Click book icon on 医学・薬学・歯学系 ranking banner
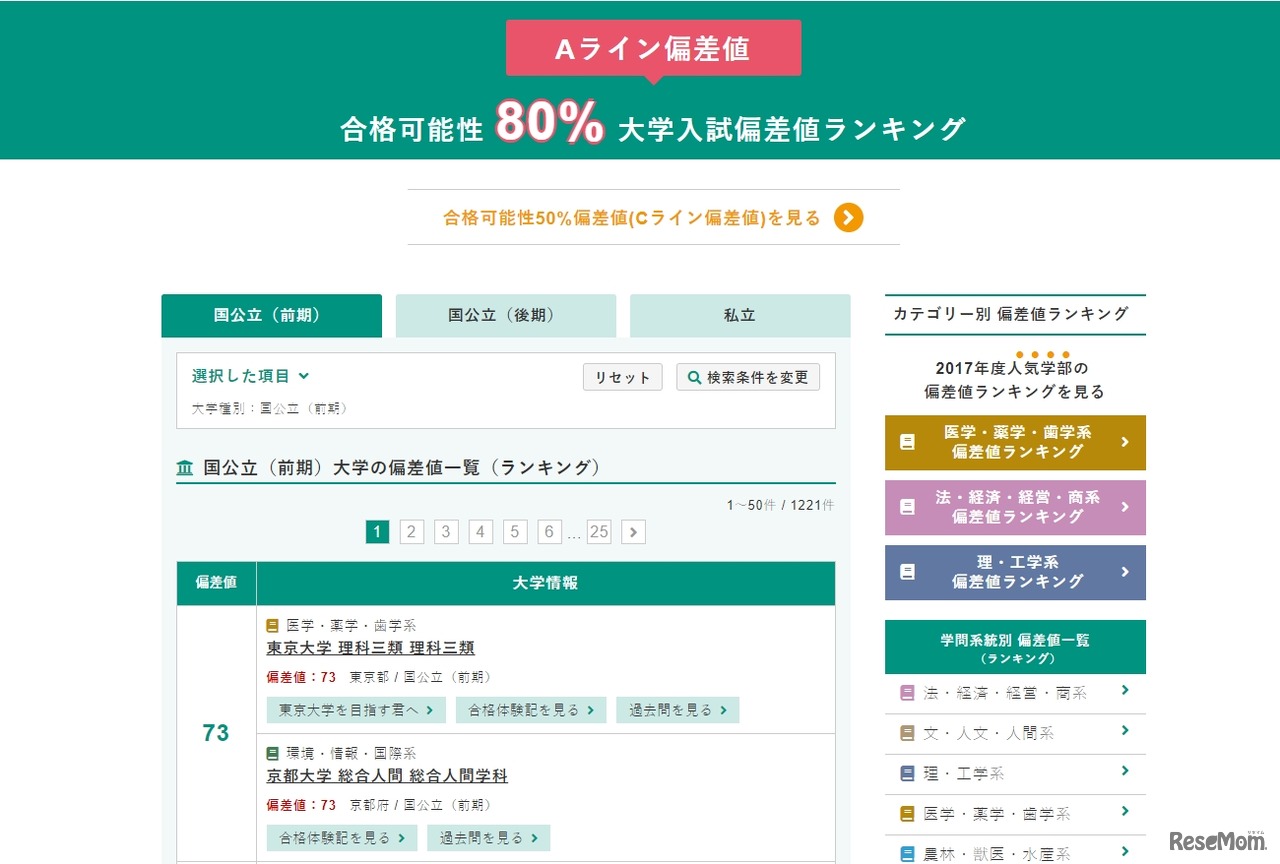 pos(907,442)
